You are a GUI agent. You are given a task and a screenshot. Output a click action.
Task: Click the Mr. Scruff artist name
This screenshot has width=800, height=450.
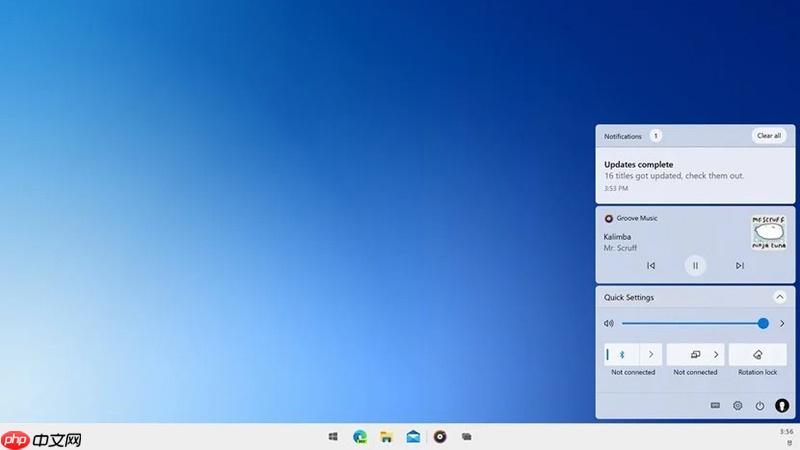pos(620,248)
